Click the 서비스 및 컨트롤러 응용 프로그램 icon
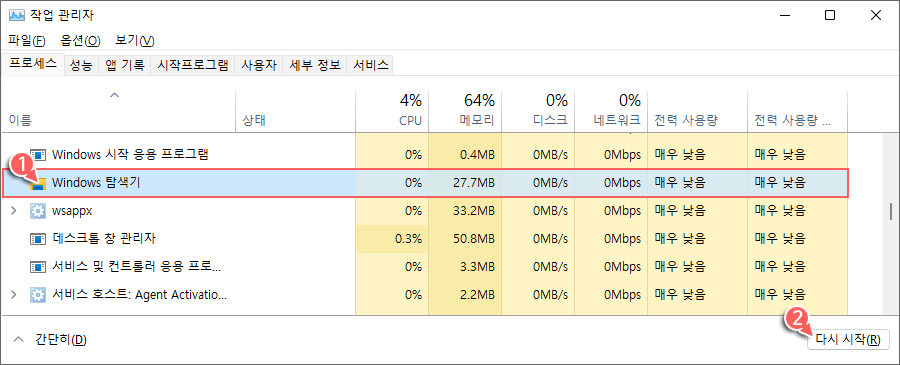900x365 pixels. pos(38,267)
